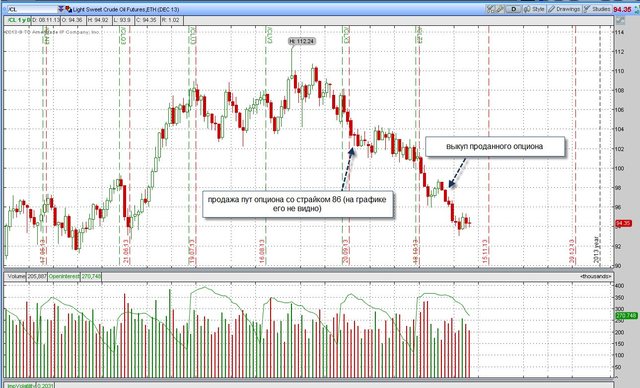Viewport: 640px width, 388px height.
Task: Click the link/clip icon left of the D button
Action: 500,9
